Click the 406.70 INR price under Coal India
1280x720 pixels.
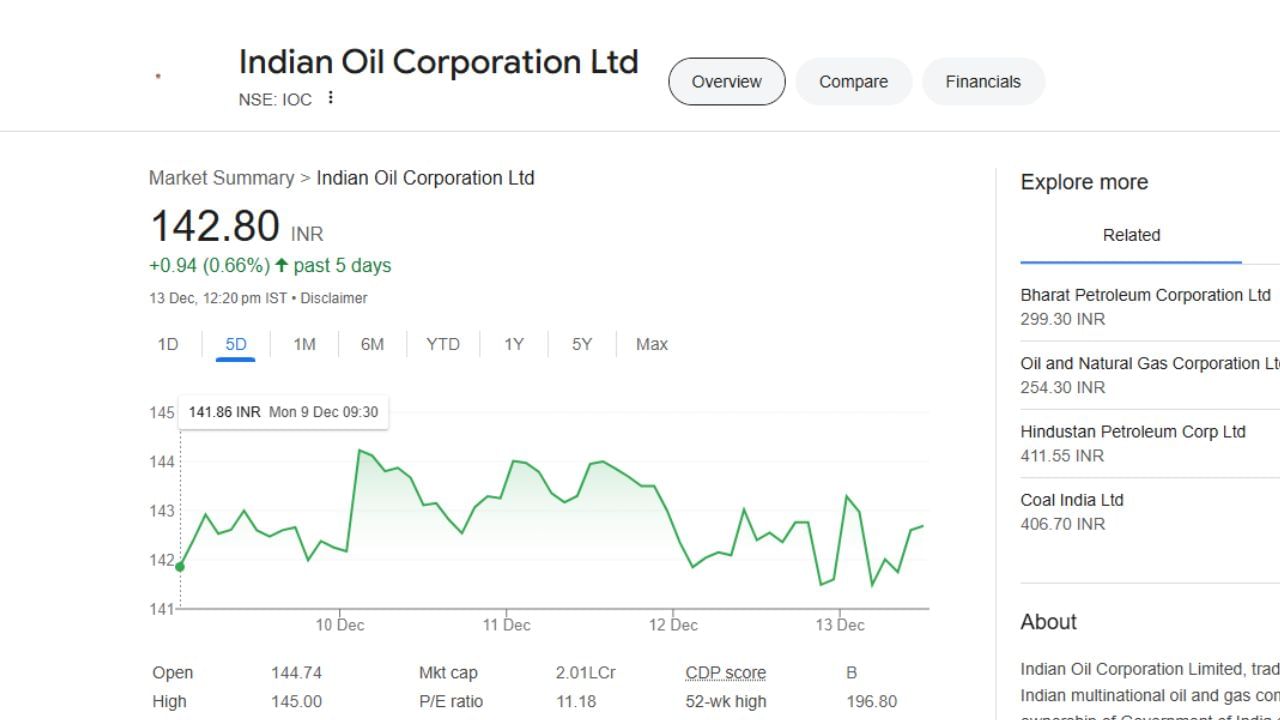coord(1062,524)
